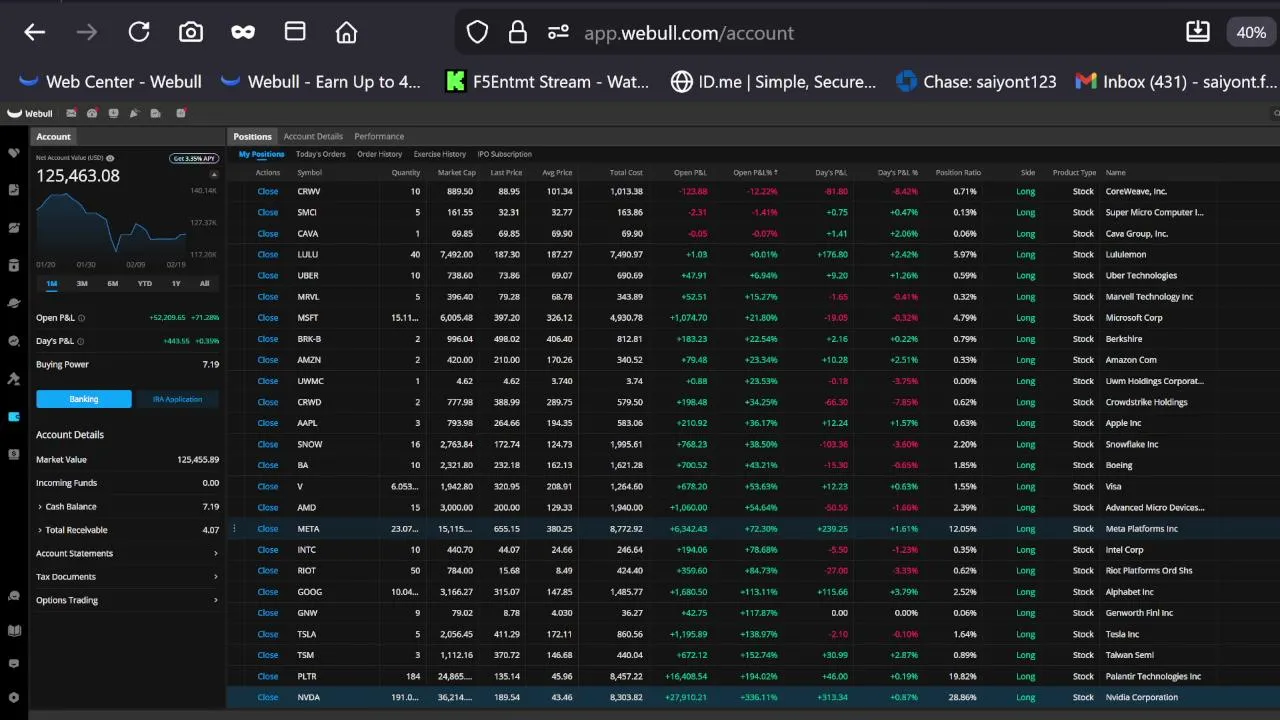
Task: Click the Quantity column header
Action: pos(406,173)
